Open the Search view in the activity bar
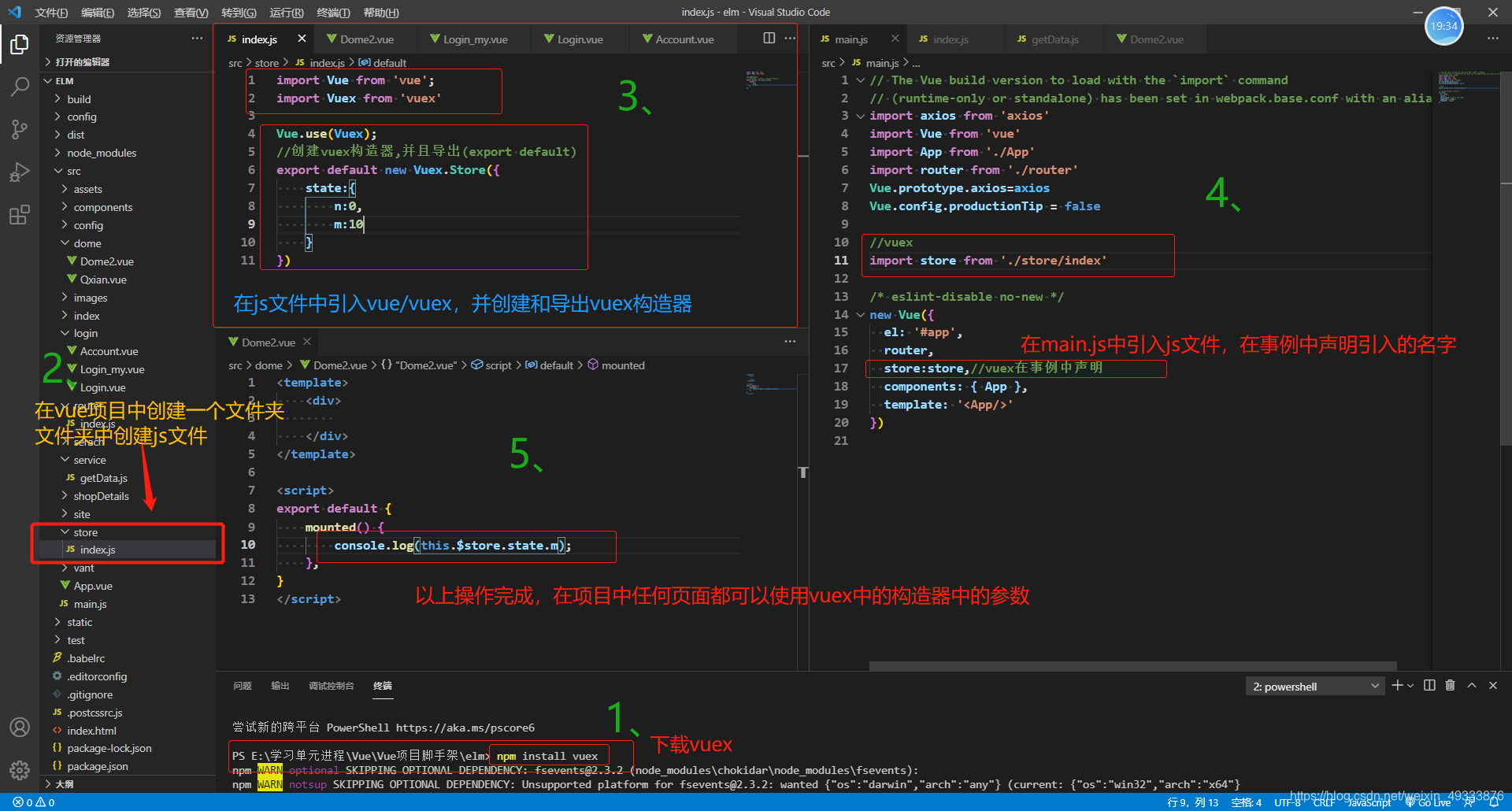The image size is (1512, 811). tap(20, 87)
